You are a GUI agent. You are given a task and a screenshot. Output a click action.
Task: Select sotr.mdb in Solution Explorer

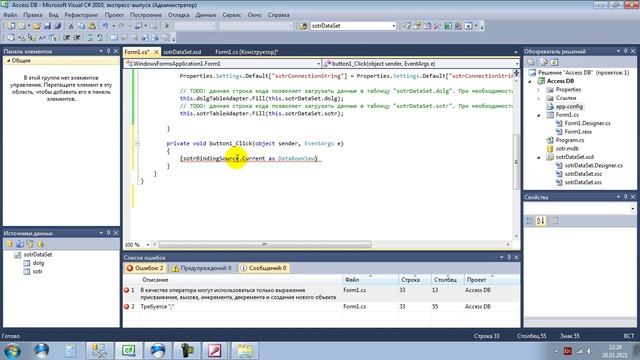pos(567,149)
